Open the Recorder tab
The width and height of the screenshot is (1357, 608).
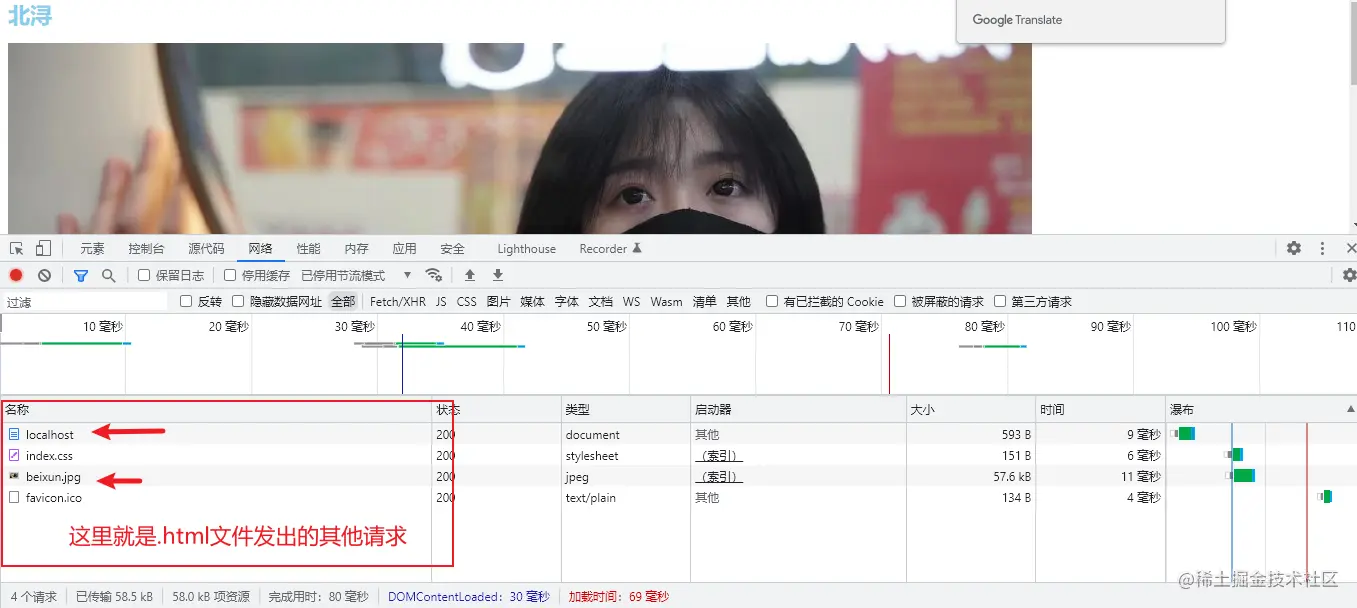click(610, 249)
